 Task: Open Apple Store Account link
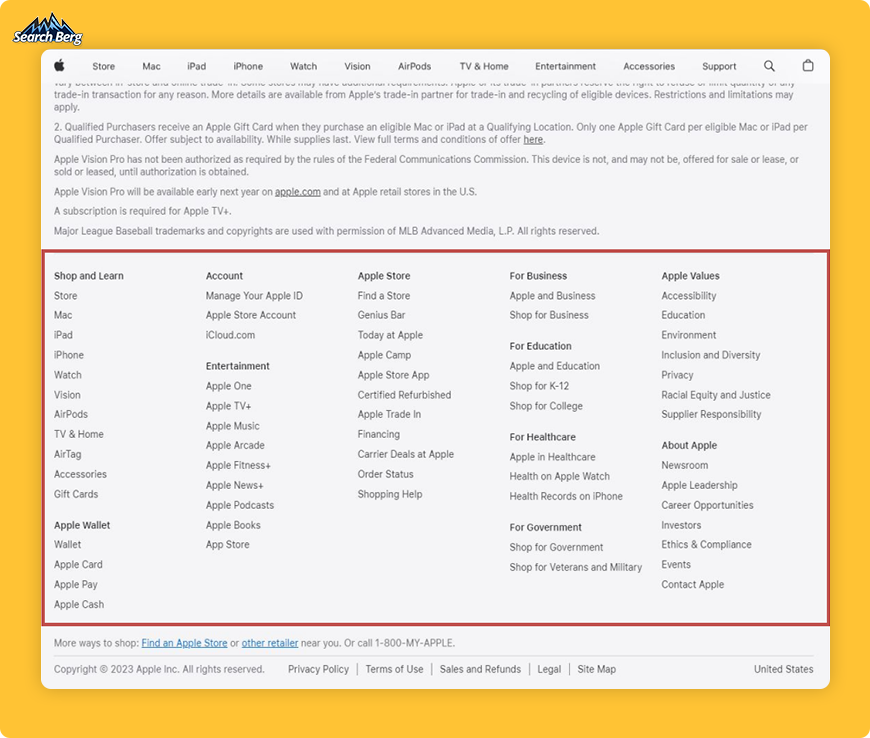click(x=251, y=315)
